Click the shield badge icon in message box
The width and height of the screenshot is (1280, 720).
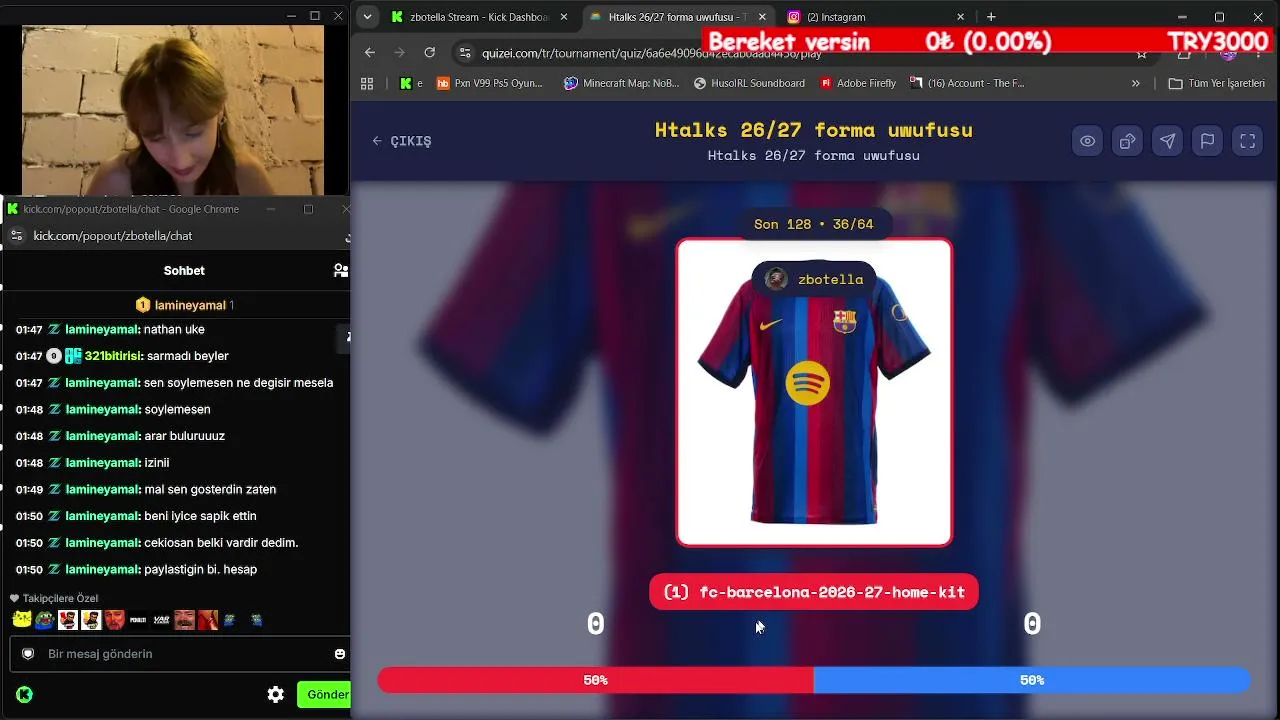tap(28, 654)
